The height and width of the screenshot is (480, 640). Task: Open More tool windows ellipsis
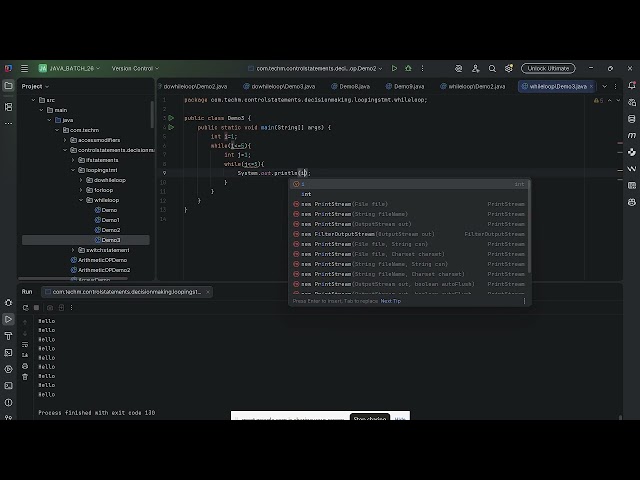(8, 123)
